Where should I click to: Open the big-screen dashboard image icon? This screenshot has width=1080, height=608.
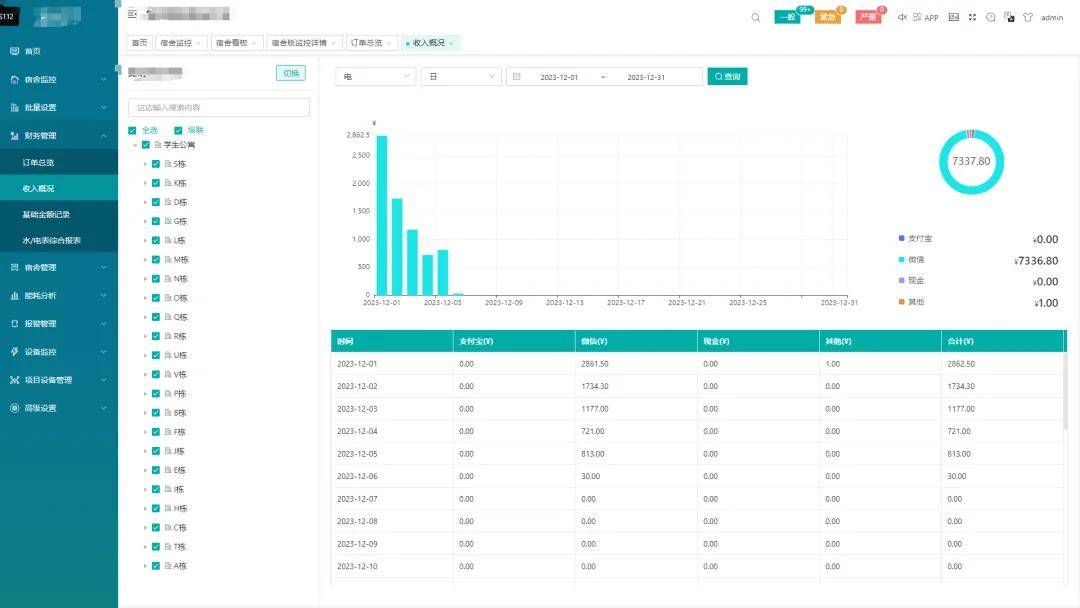953,17
